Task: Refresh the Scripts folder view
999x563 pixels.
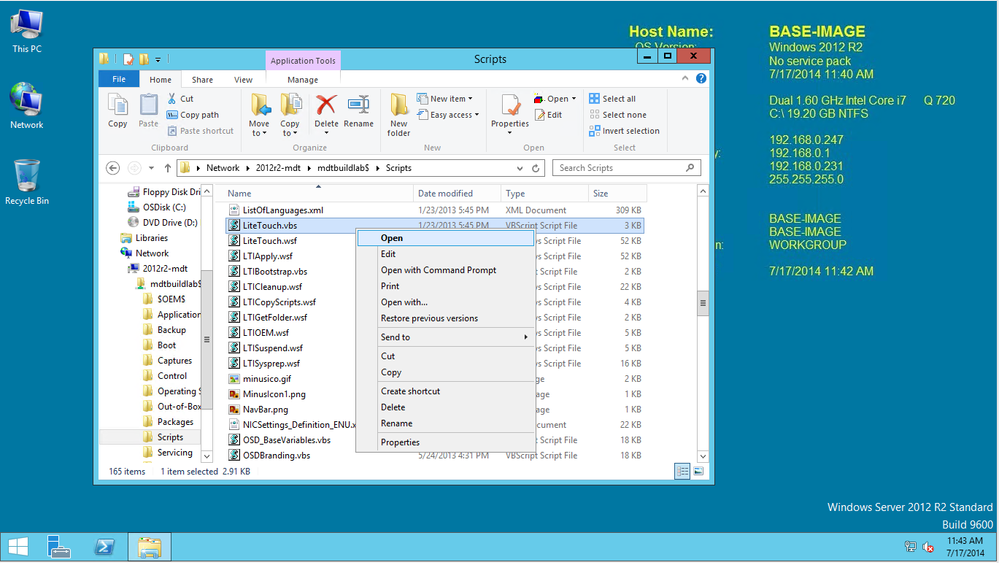Action: 536,168
